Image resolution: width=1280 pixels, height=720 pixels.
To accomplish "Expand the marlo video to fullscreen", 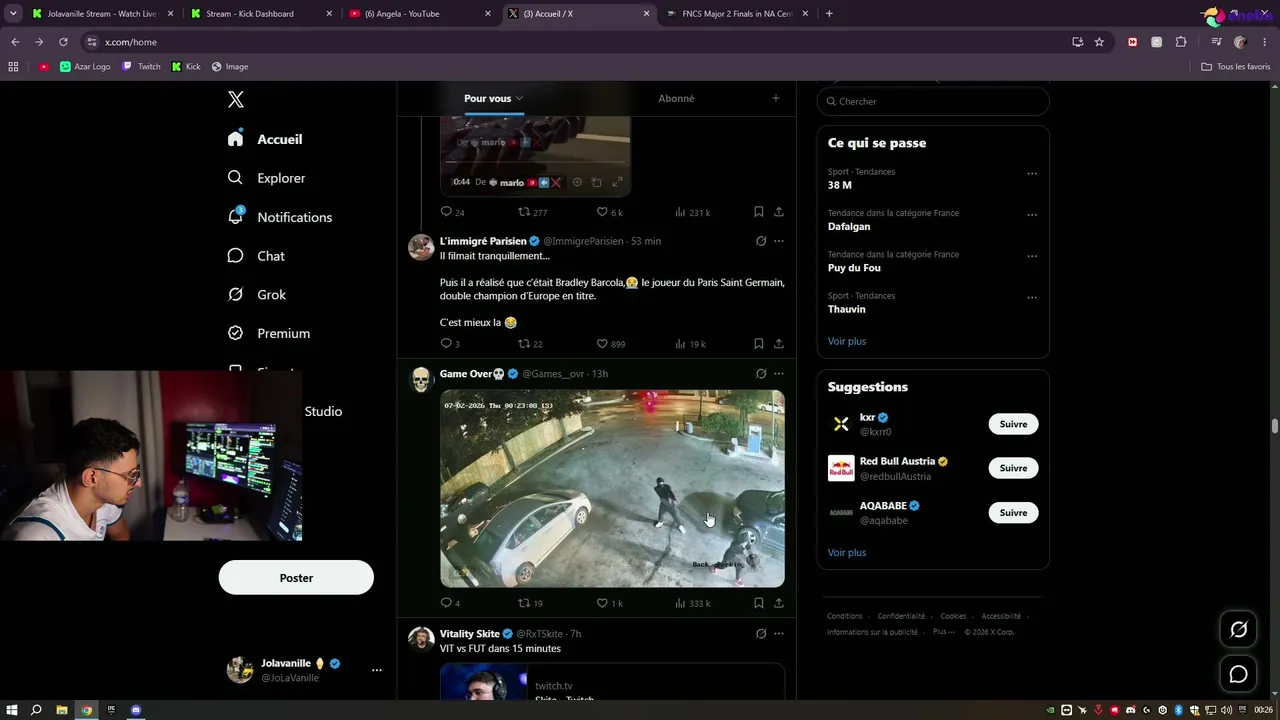I will 617,182.
